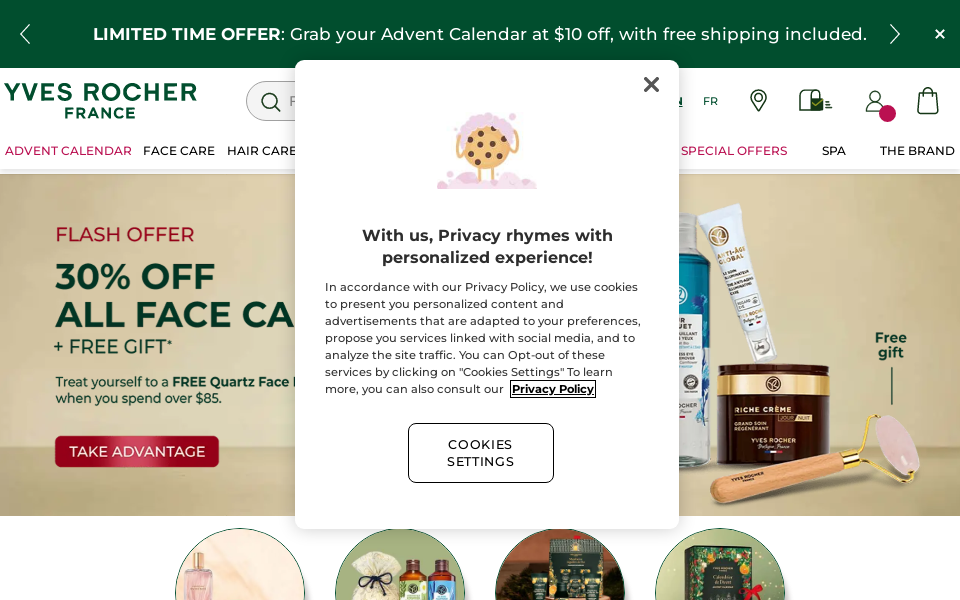The width and height of the screenshot is (960, 600).
Task: Click the Cookies Settings button
Action: [481, 453]
